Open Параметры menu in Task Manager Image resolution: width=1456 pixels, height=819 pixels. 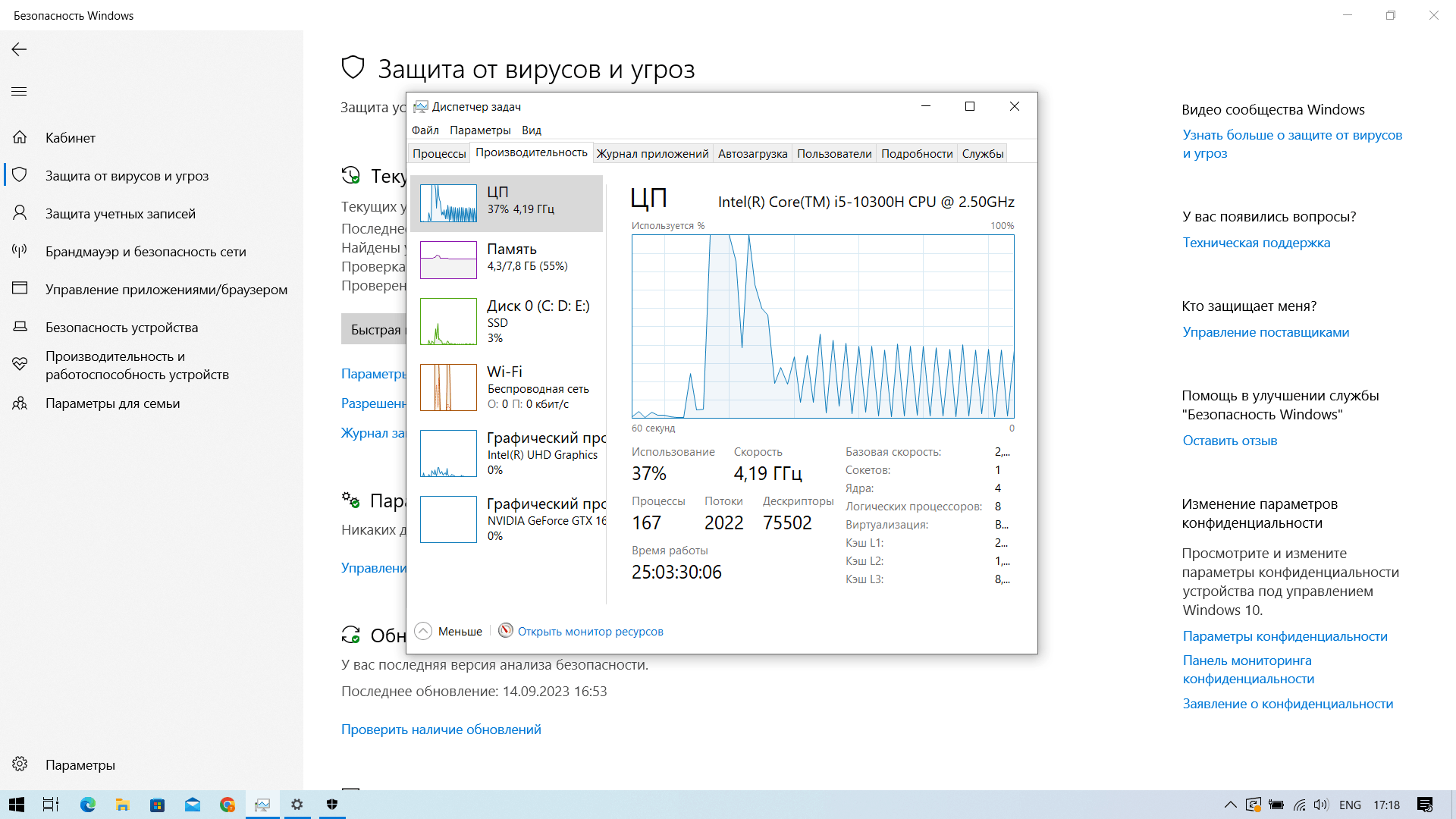480,130
